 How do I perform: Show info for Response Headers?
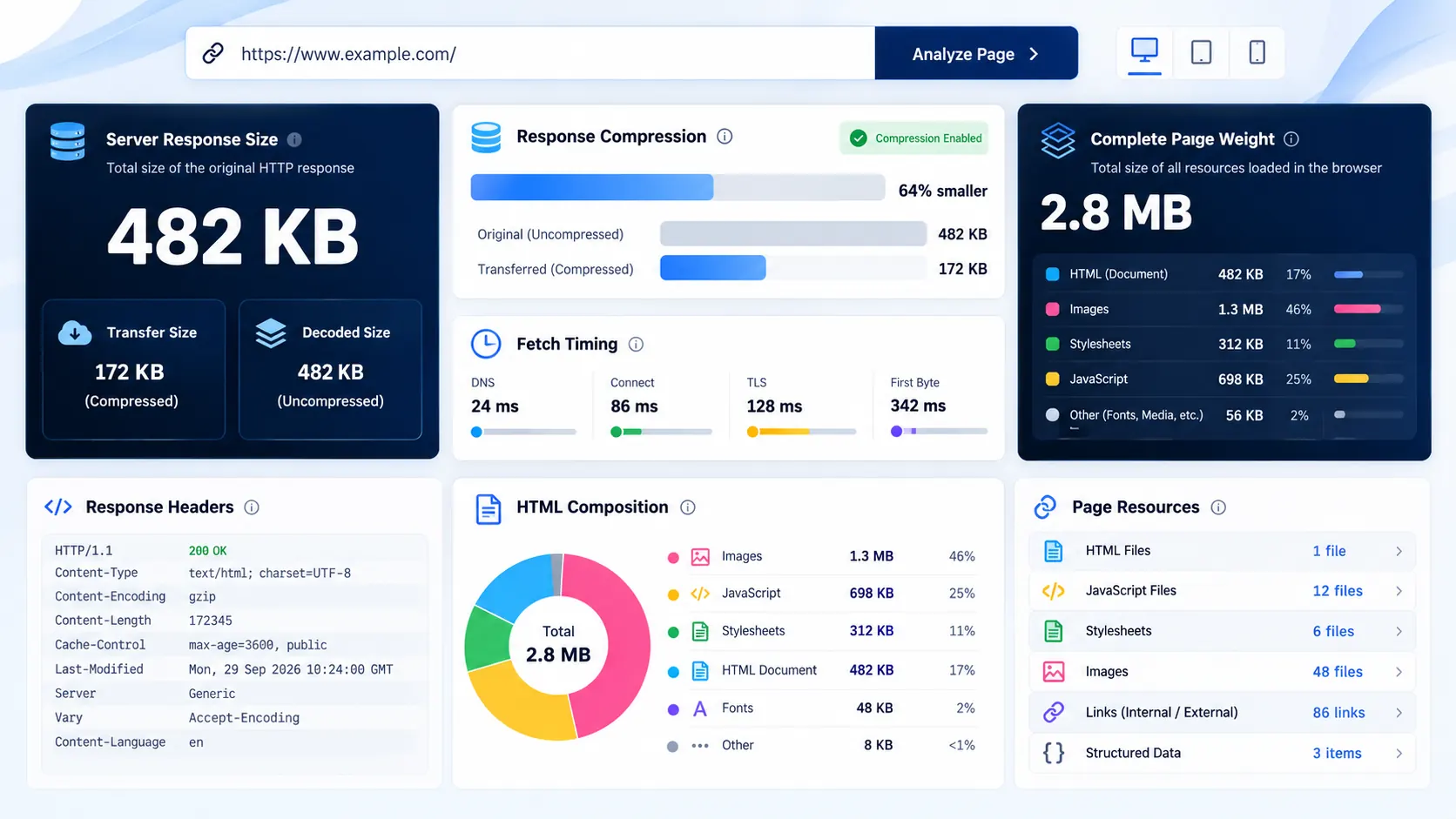[252, 507]
